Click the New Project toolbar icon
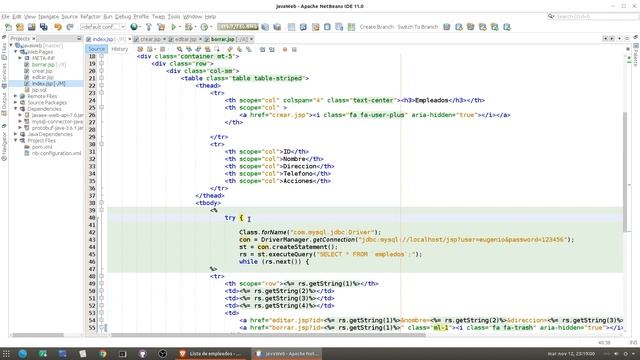 tap(20, 27)
